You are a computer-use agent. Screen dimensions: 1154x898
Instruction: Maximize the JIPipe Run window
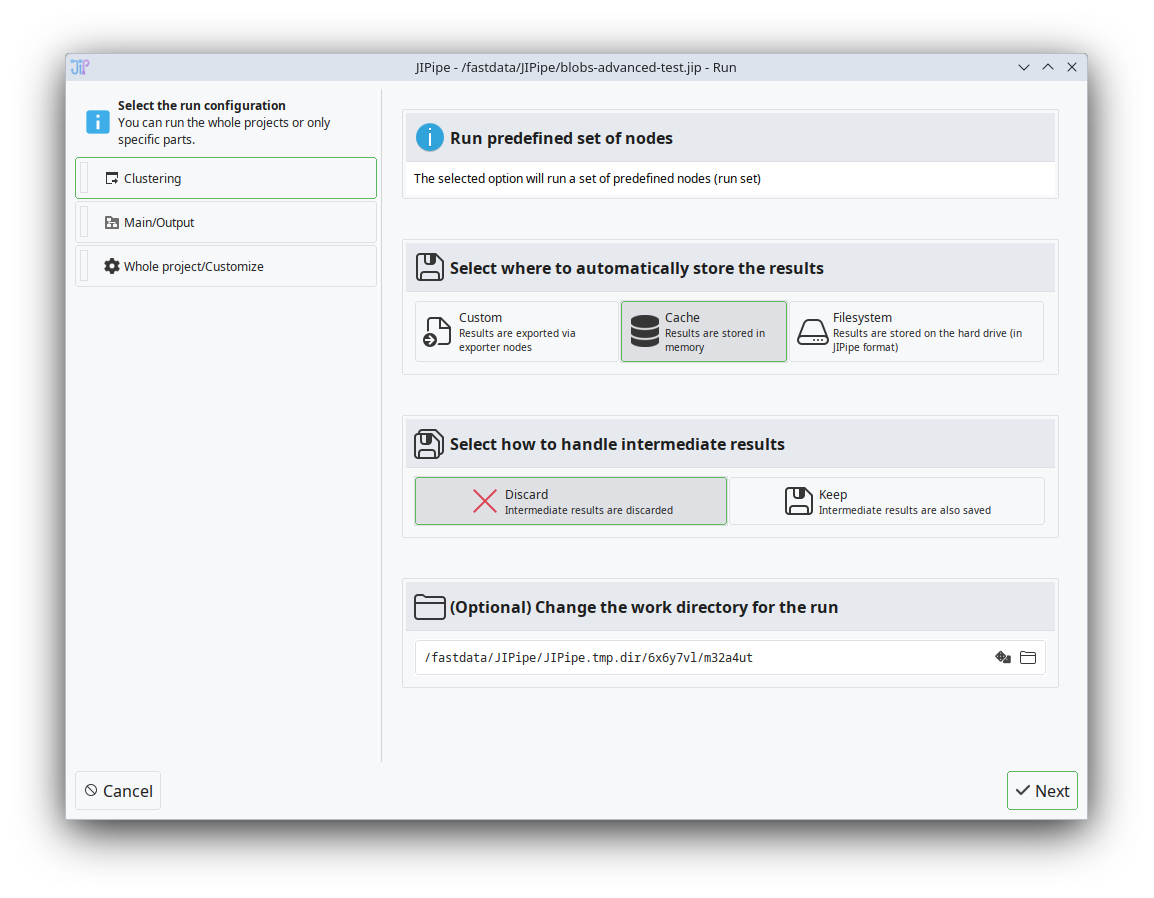1048,67
